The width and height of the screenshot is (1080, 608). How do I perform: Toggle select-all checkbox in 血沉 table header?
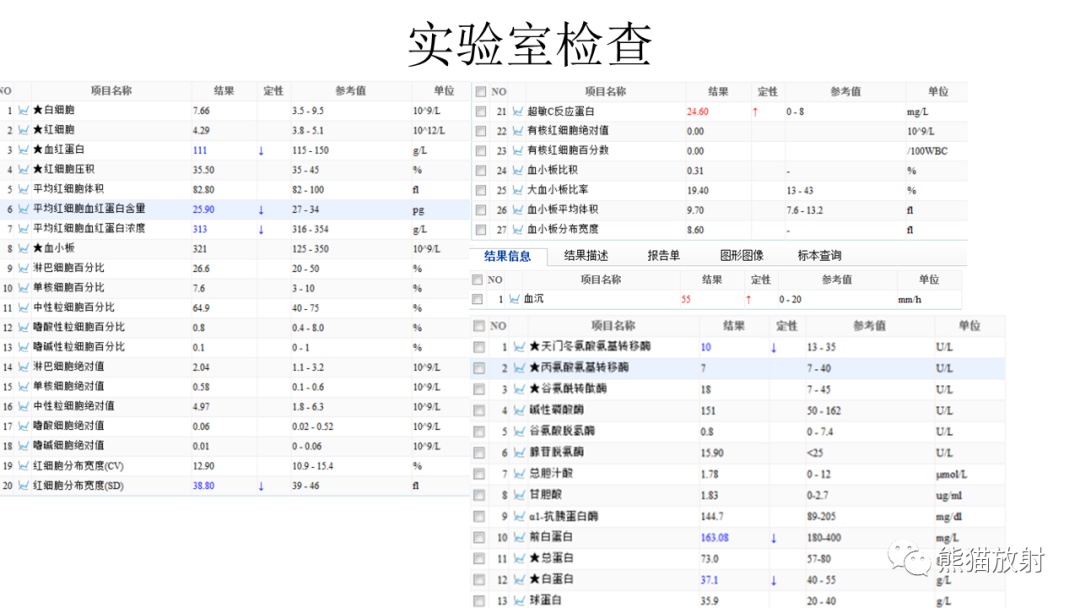tap(477, 280)
